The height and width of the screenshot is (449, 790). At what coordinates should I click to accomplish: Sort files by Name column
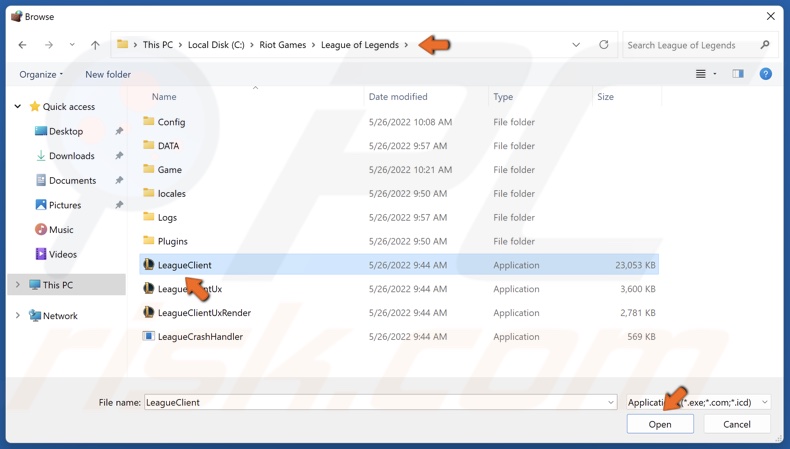pyautogui.click(x=164, y=97)
